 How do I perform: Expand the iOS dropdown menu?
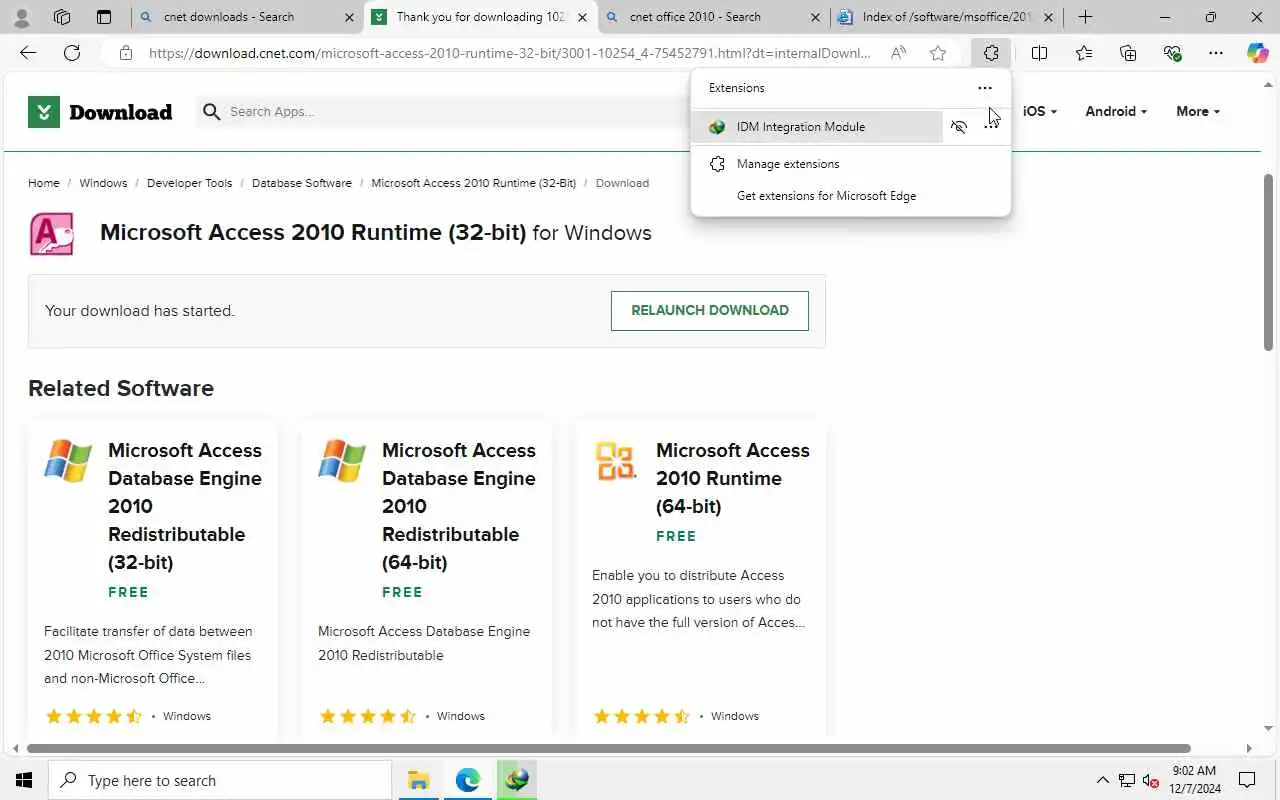pos(1040,112)
